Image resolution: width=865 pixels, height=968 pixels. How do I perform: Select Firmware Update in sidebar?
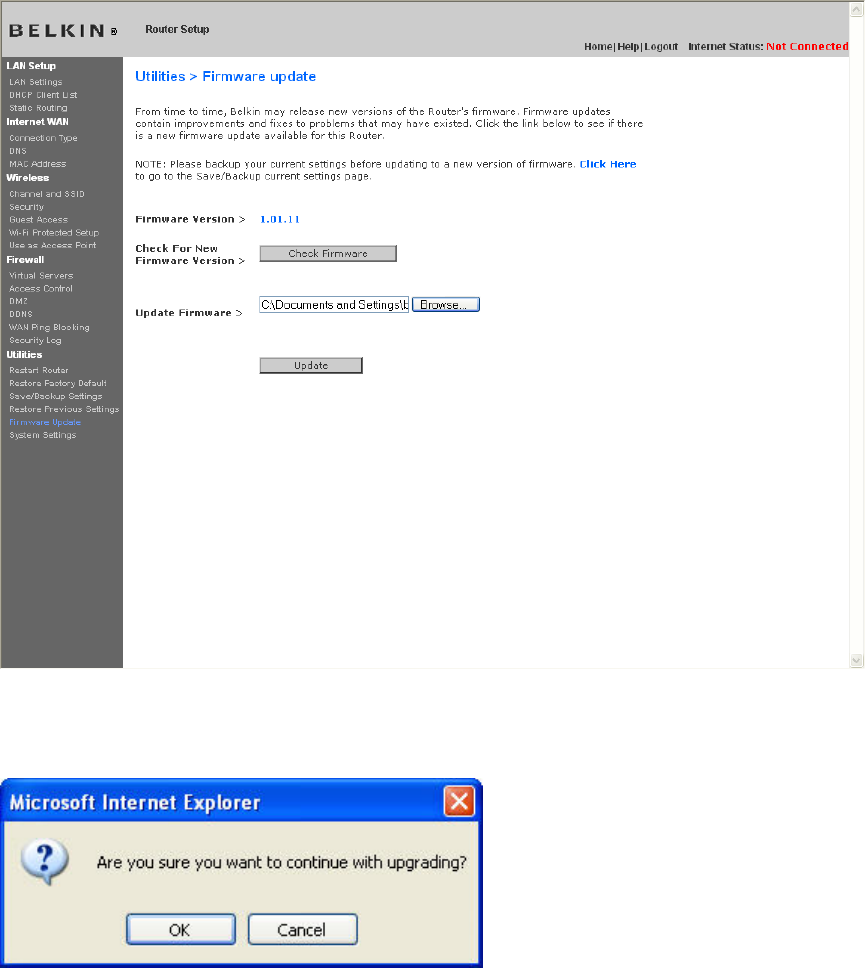(45, 422)
